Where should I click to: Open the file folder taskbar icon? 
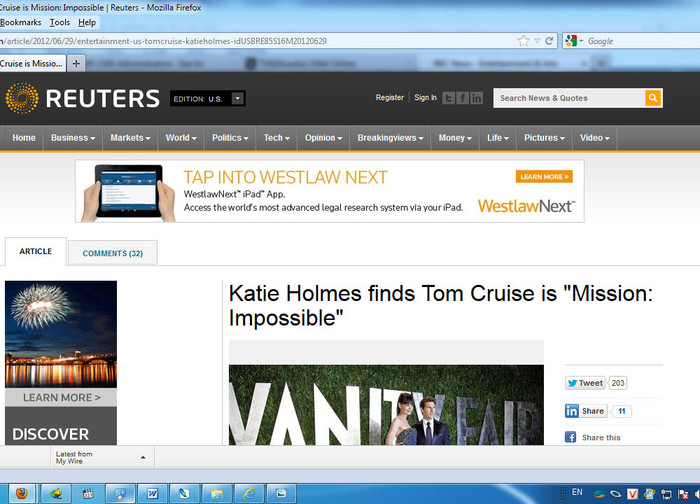[x=217, y=493]
